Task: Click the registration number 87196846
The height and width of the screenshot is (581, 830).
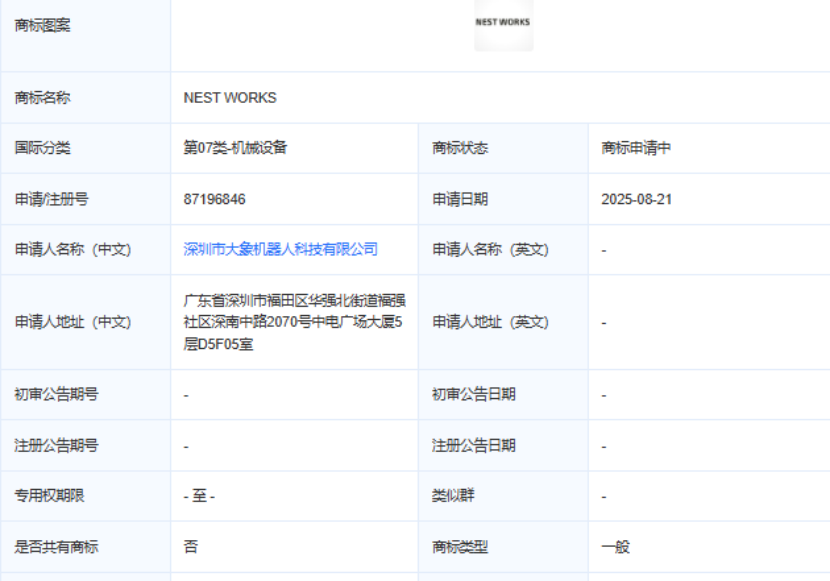Action: click(x=214, y=199)
